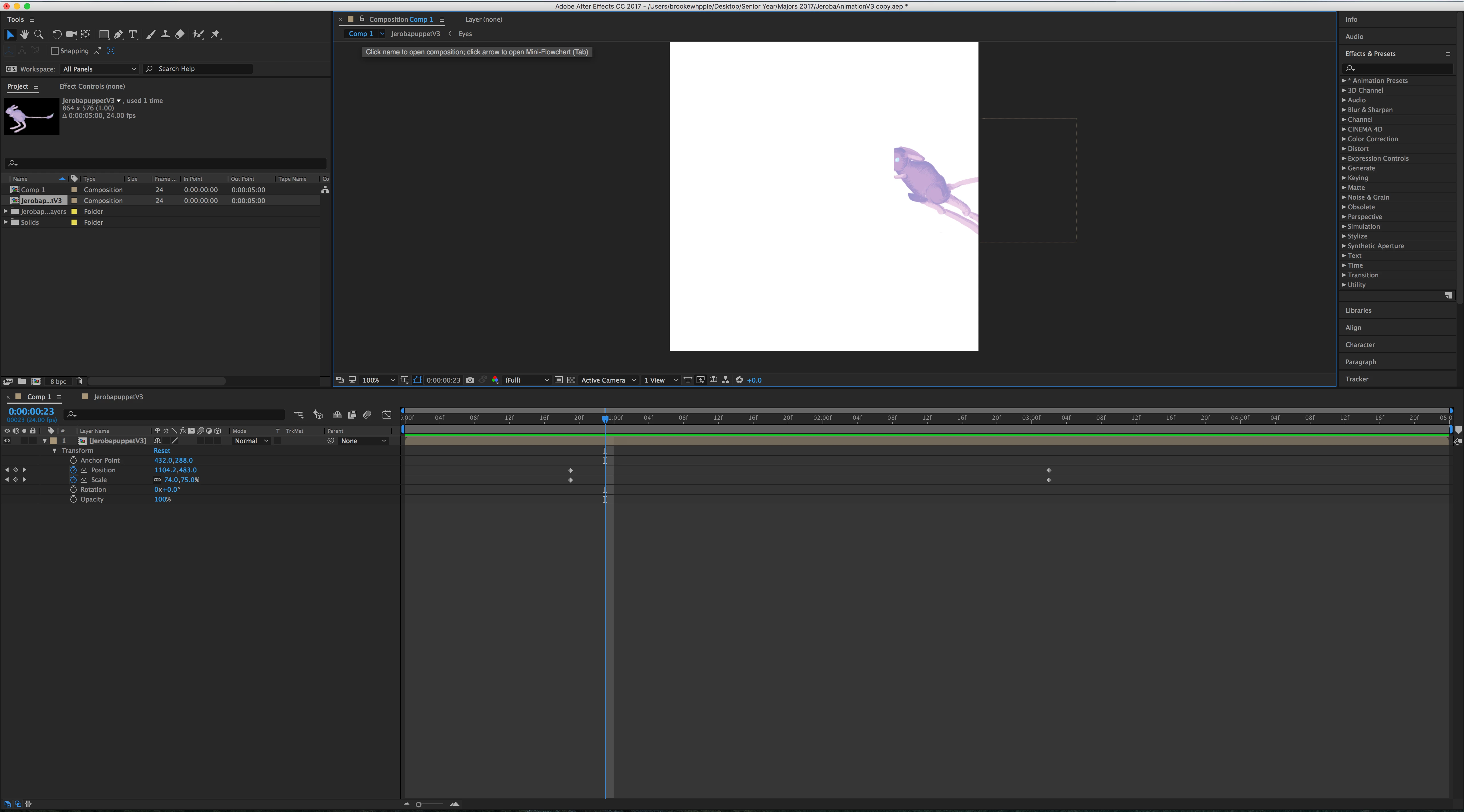Screen dimensions: 1464x812
Task: Open the Workspace All Panels dropdown
Action: coord(100,69)
